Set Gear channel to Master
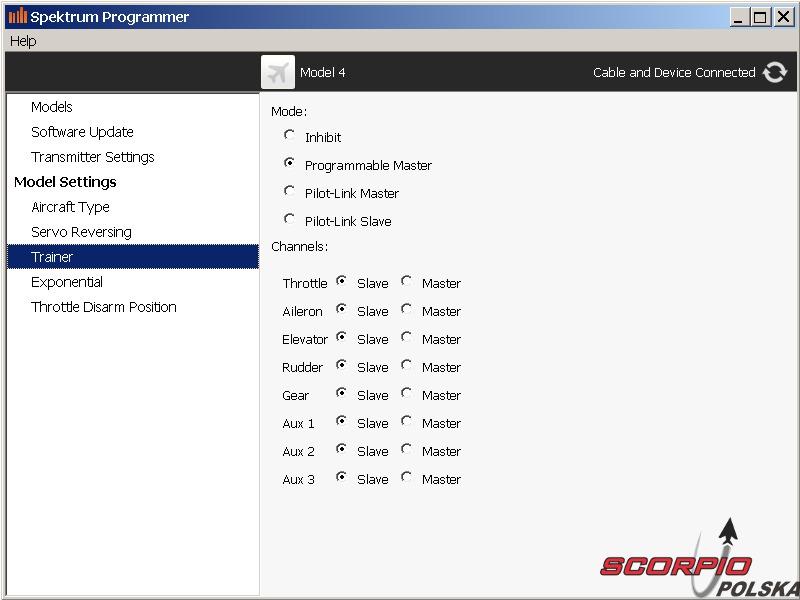Screen dimensions: 800x600 (406, 393)
